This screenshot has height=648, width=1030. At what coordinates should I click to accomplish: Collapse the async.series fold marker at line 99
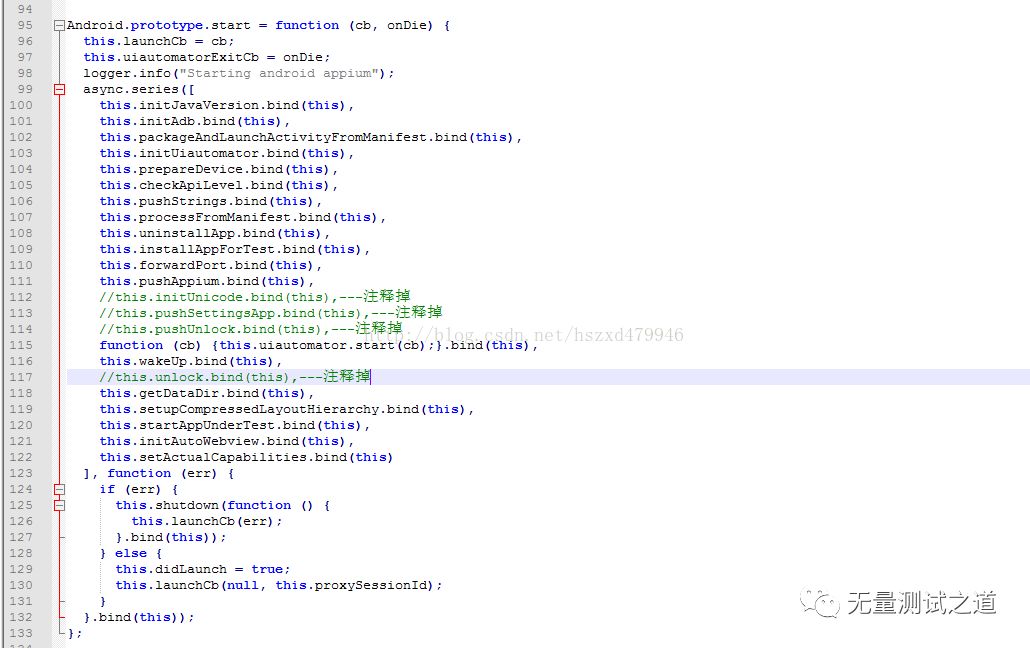coord(59,89)
